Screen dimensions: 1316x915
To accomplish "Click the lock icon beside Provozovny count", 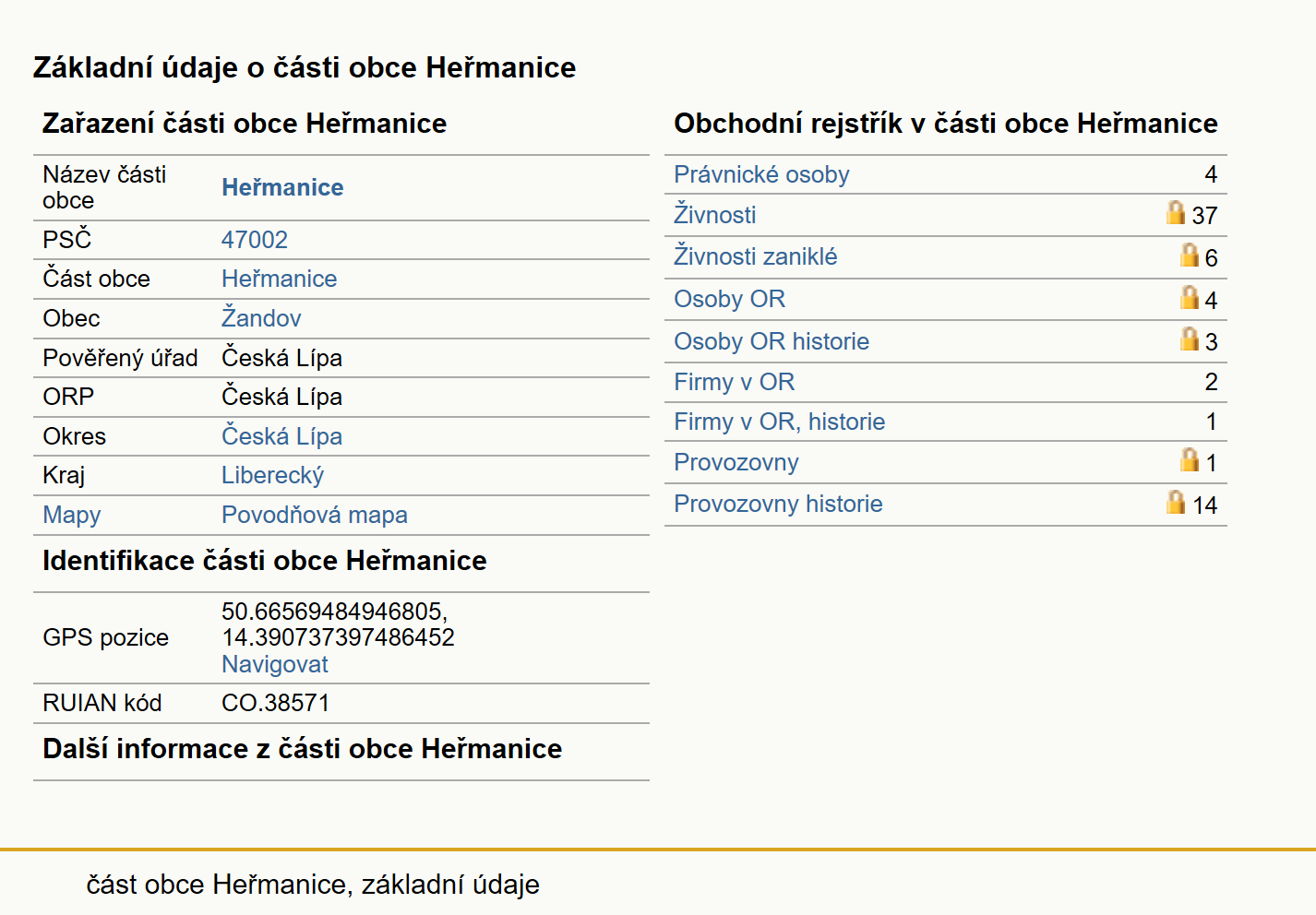I will (1190, 459).
